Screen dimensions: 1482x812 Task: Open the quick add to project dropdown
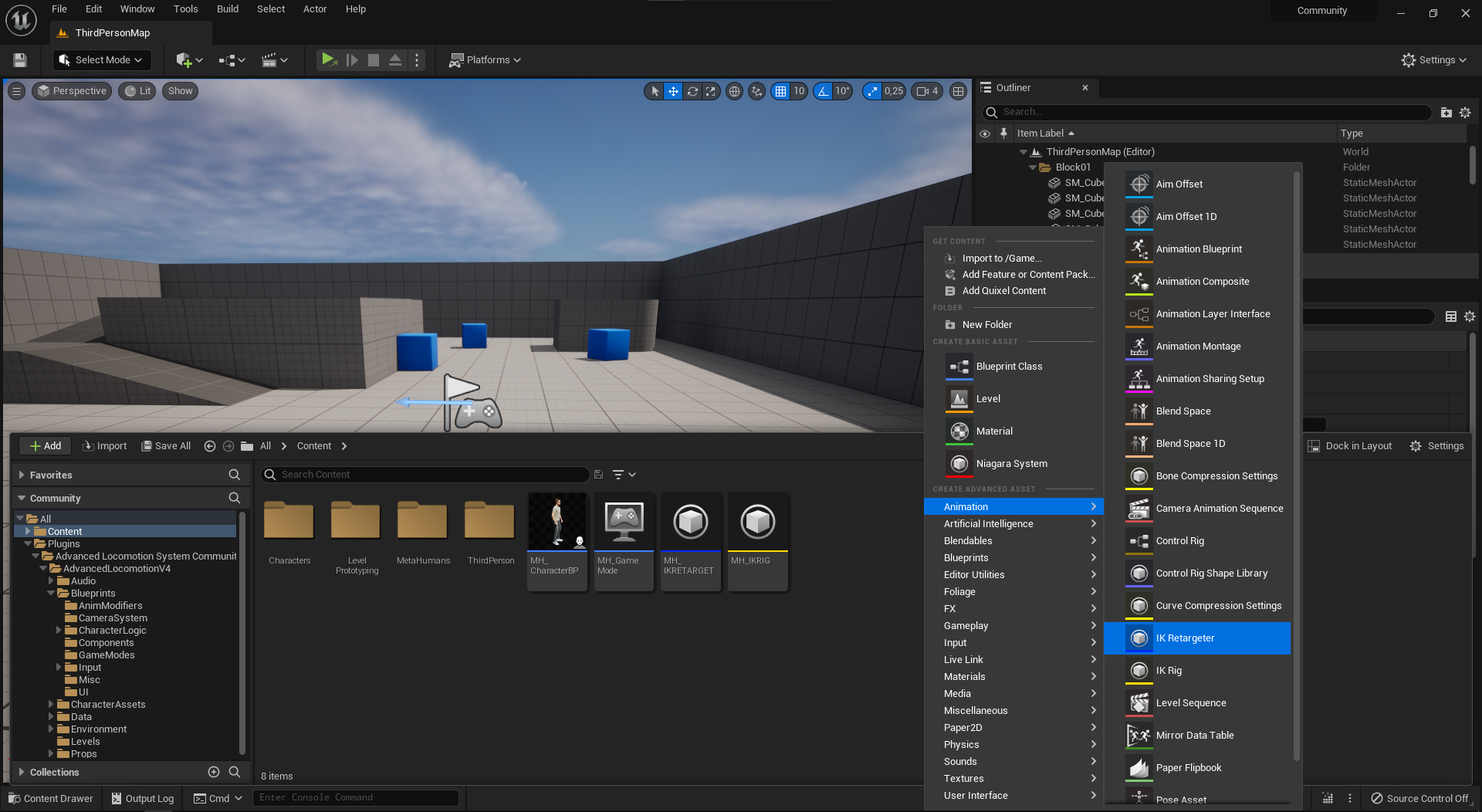coord(189,60)
